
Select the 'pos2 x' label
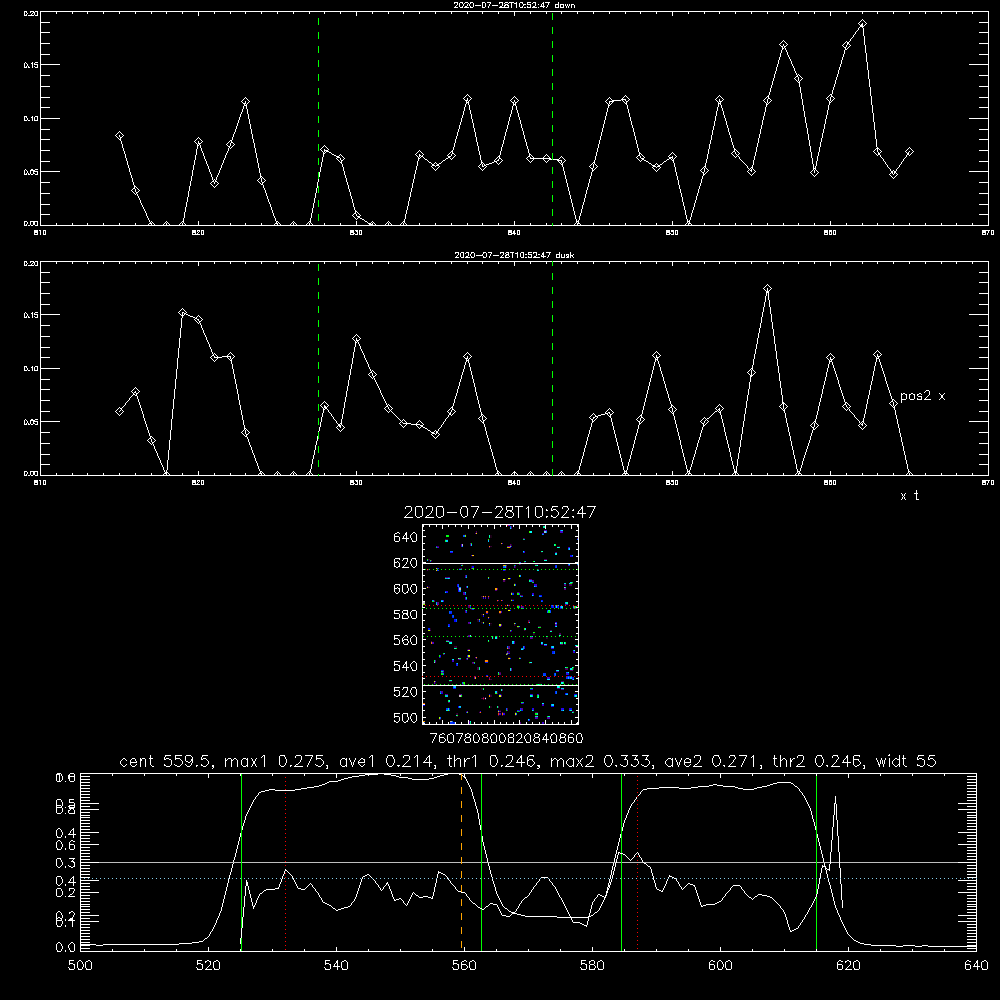tap(922, 396)
